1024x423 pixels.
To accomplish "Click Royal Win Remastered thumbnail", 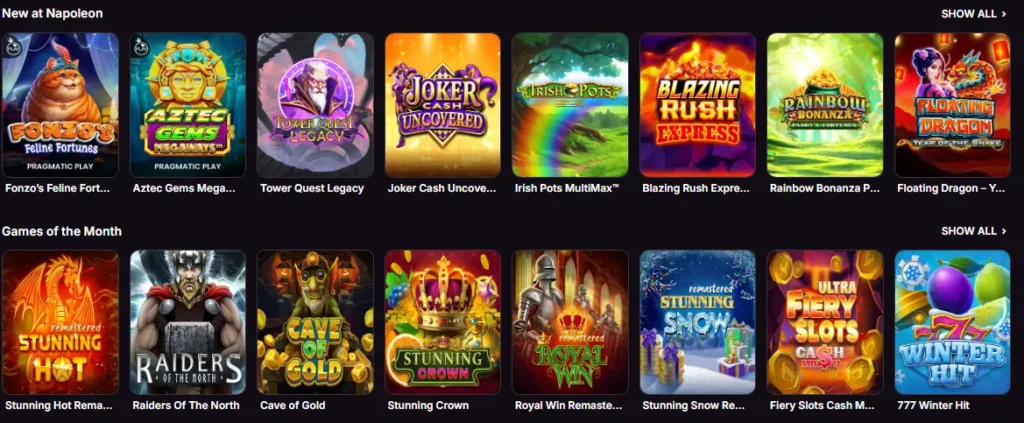I will pos(570,322).
